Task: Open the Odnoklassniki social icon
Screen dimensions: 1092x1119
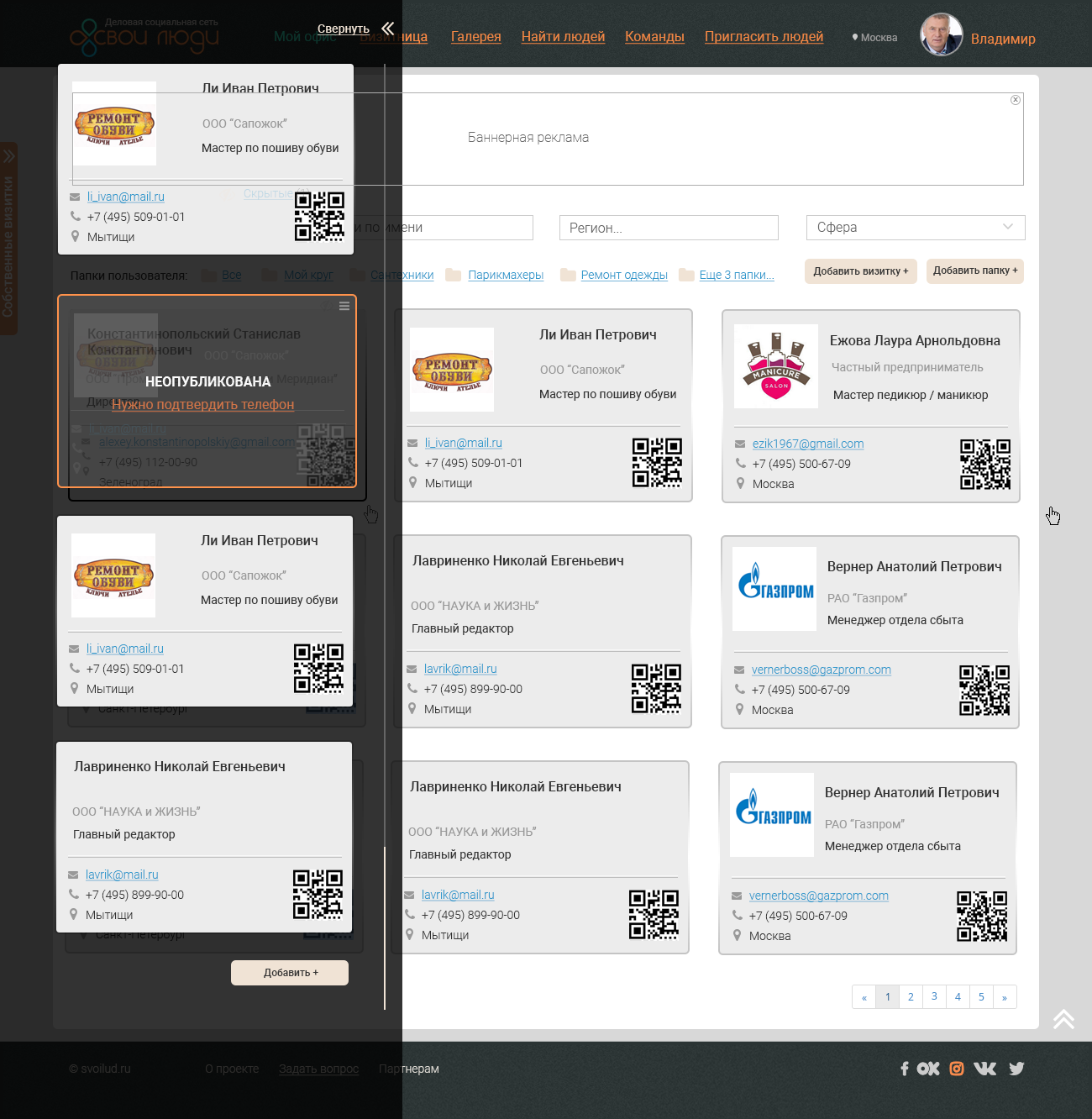Action: (928, 1069)
